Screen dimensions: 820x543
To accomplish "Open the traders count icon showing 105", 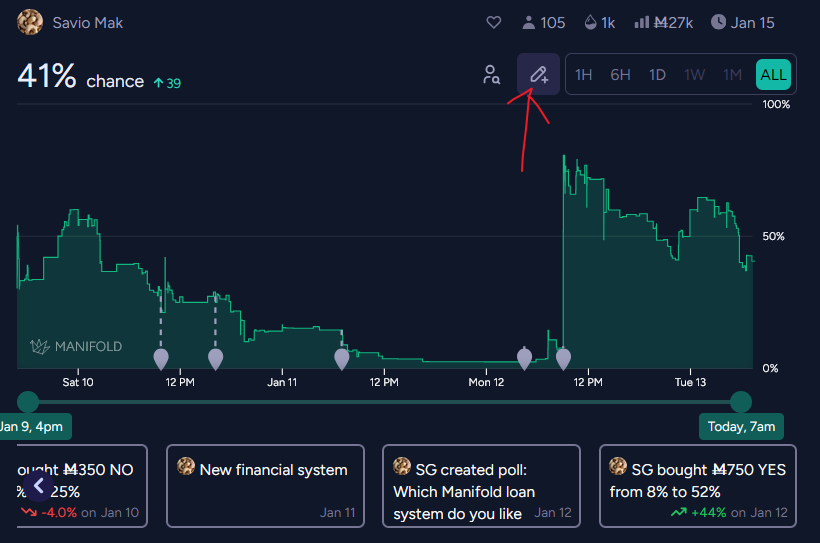I will tap(529, 22).
